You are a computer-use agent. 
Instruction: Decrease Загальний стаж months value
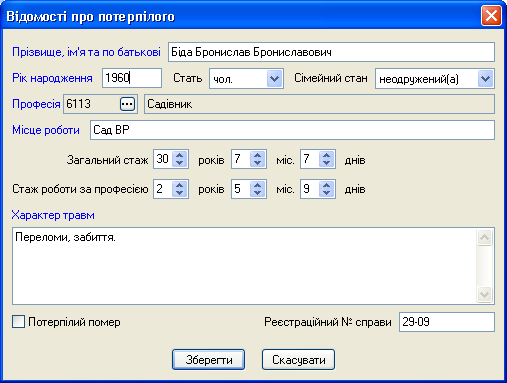(x=257, y=163)
